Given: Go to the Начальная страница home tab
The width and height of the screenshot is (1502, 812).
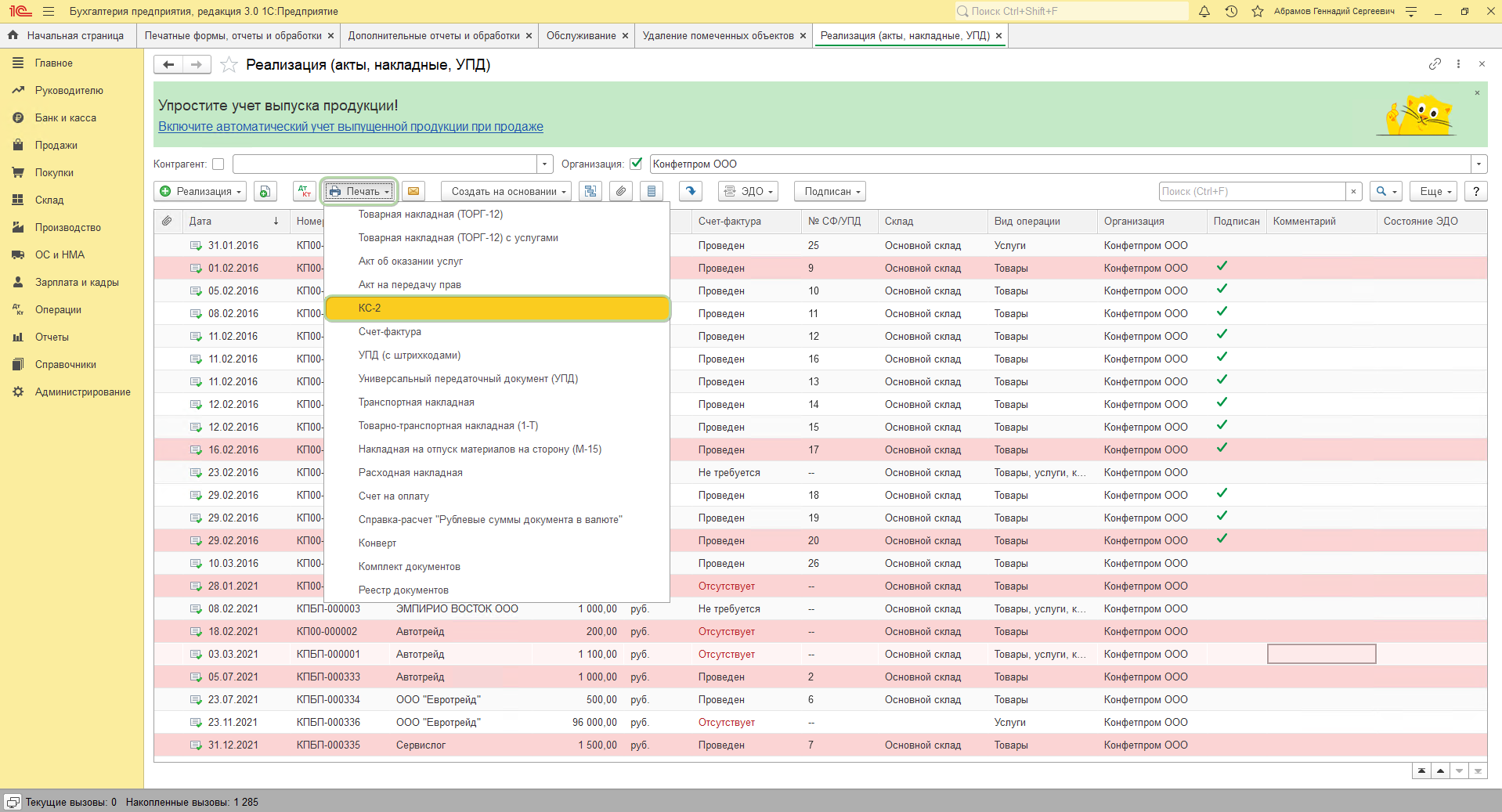Looking at the screenshot, I should pos(67,36).
